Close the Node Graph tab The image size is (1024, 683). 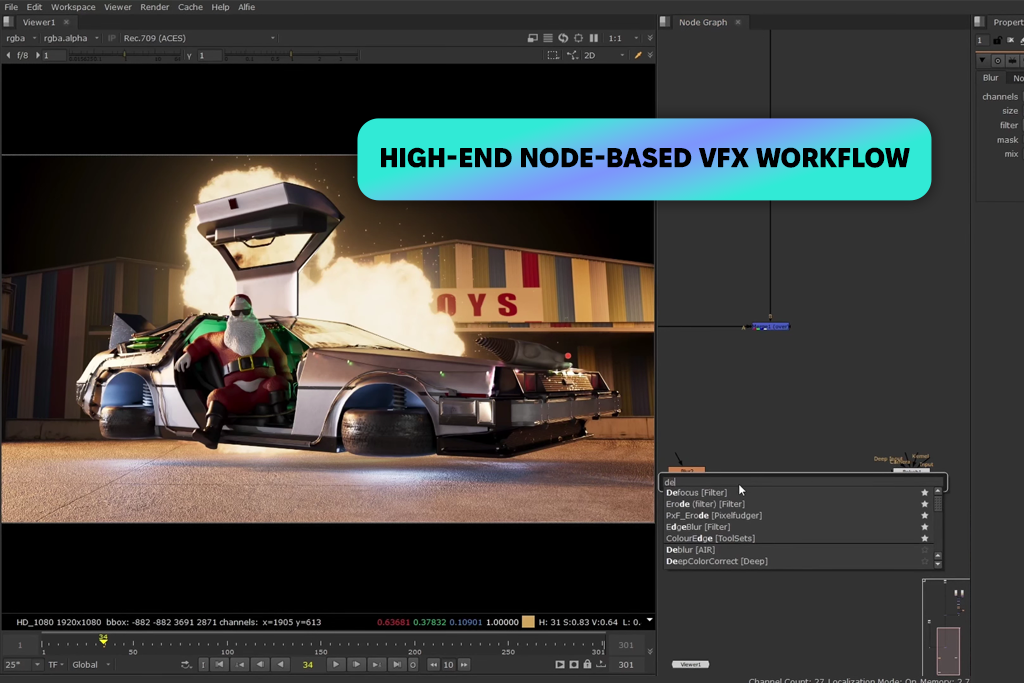738,22
